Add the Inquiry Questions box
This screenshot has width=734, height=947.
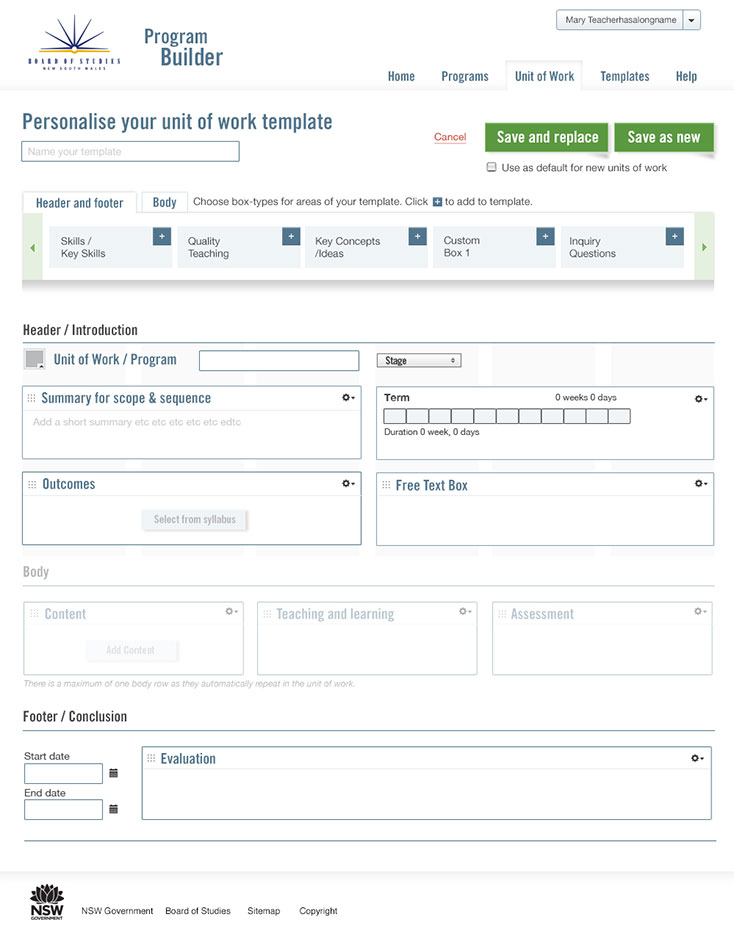coord(675,237)
